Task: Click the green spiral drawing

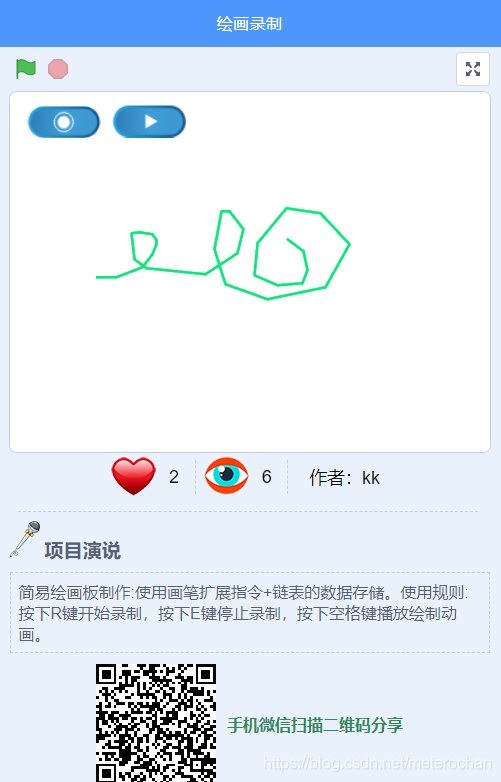Action: click(x=302, y=254)
